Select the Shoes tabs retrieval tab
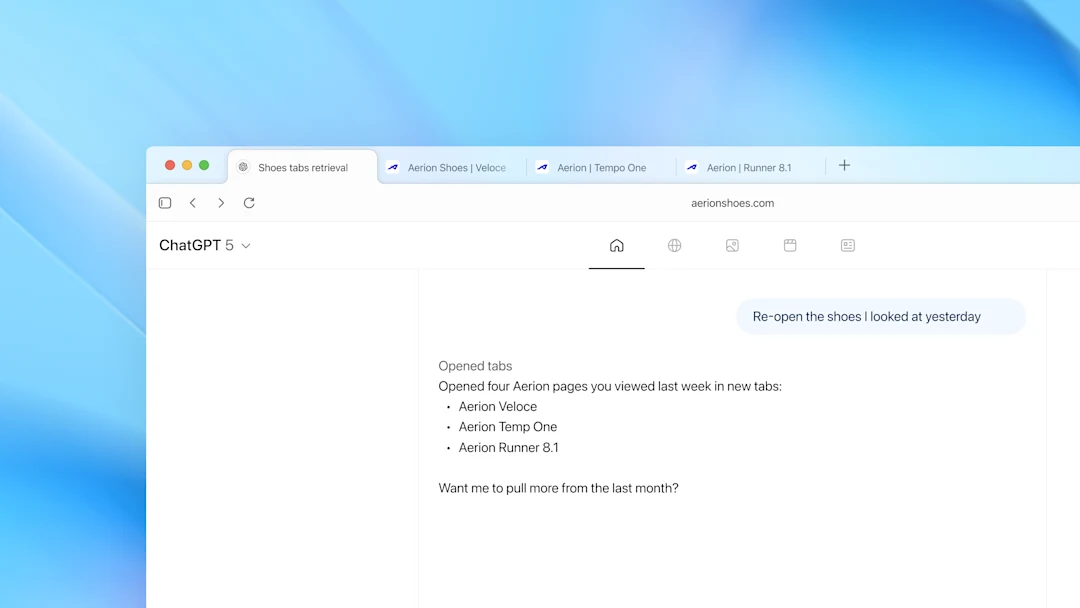 (x=302, y=167)
